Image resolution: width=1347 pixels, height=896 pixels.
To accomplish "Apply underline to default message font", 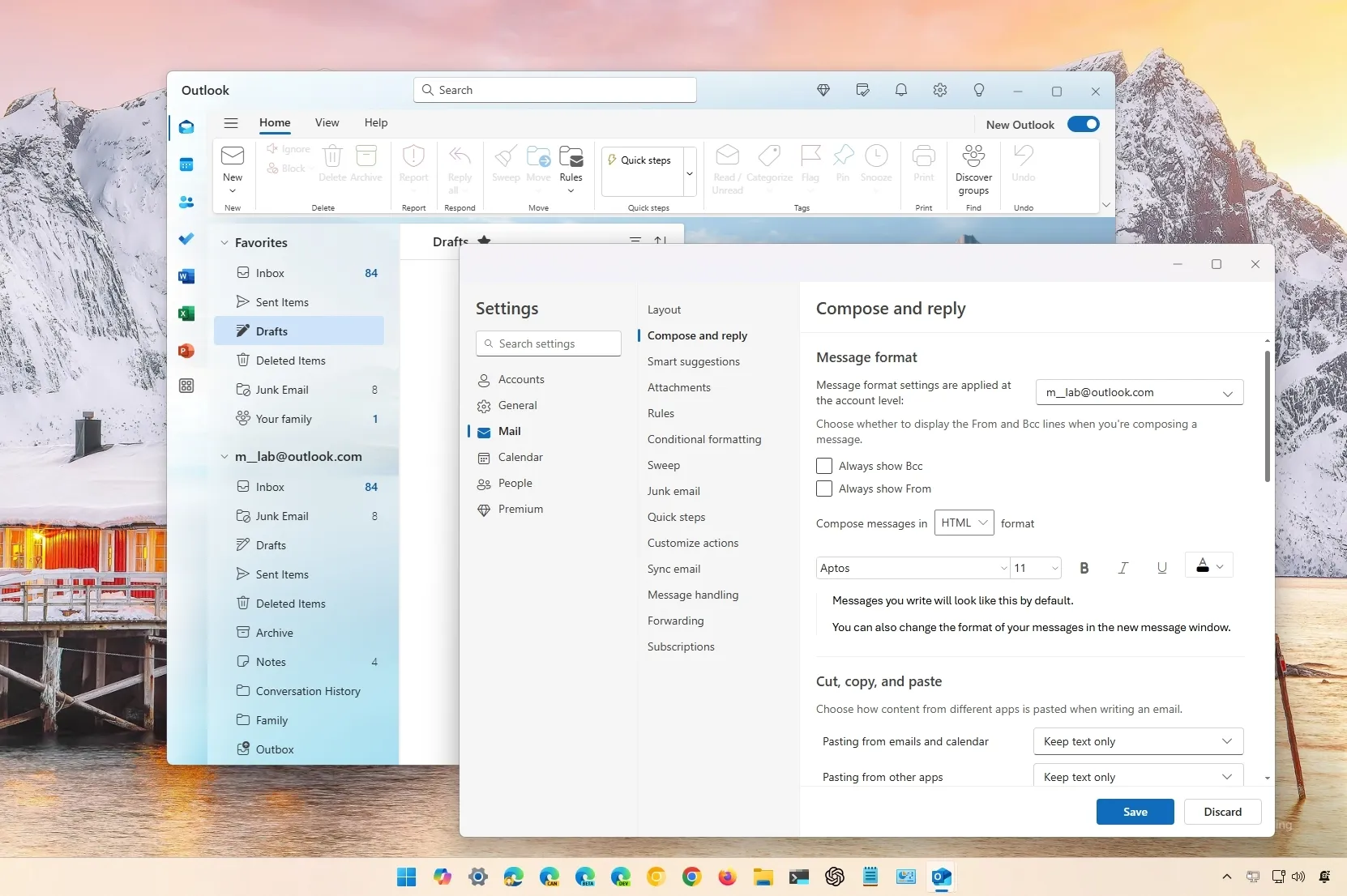I will 1162,568.
